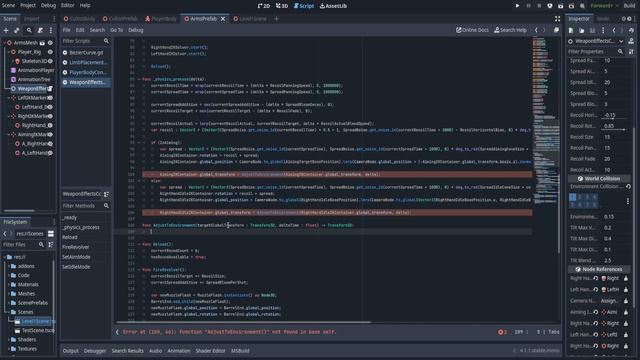This screenshot has height=360, width=640.
Task: Click the search icon in Filter Scripts
Action: tap(106, 41)
